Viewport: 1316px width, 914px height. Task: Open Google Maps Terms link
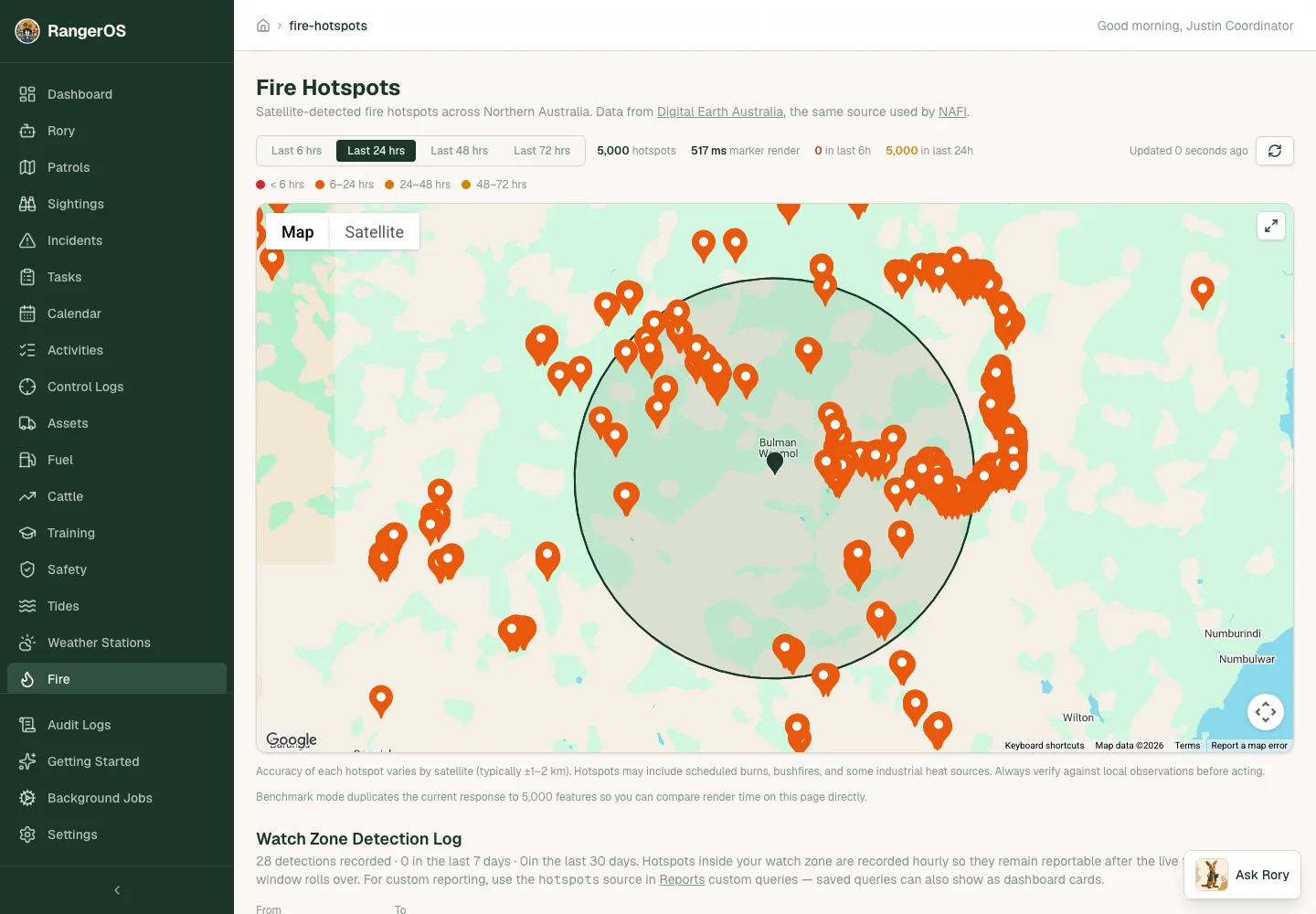pos(1187,746)
